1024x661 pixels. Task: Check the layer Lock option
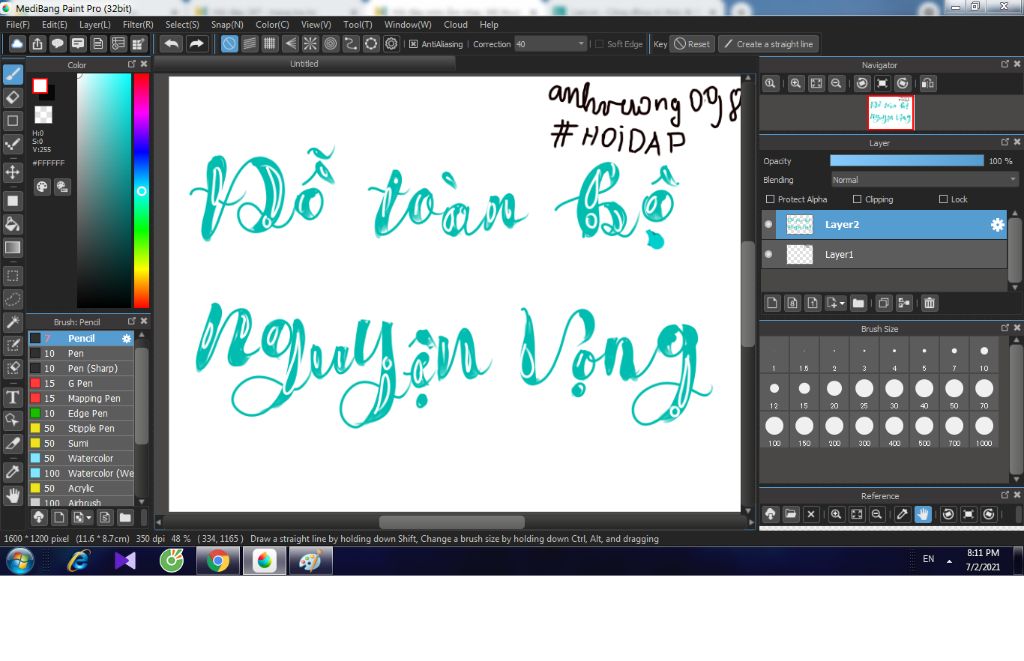point(943,199)
